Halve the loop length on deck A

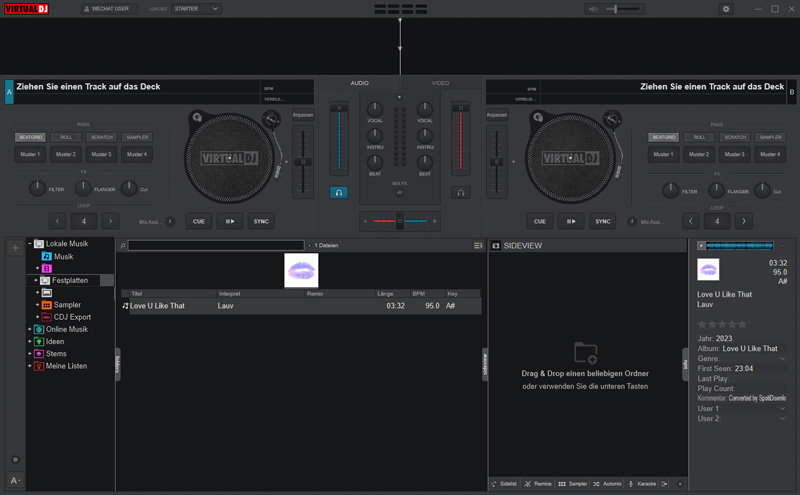pyautogui.click(x=58, y=221)
